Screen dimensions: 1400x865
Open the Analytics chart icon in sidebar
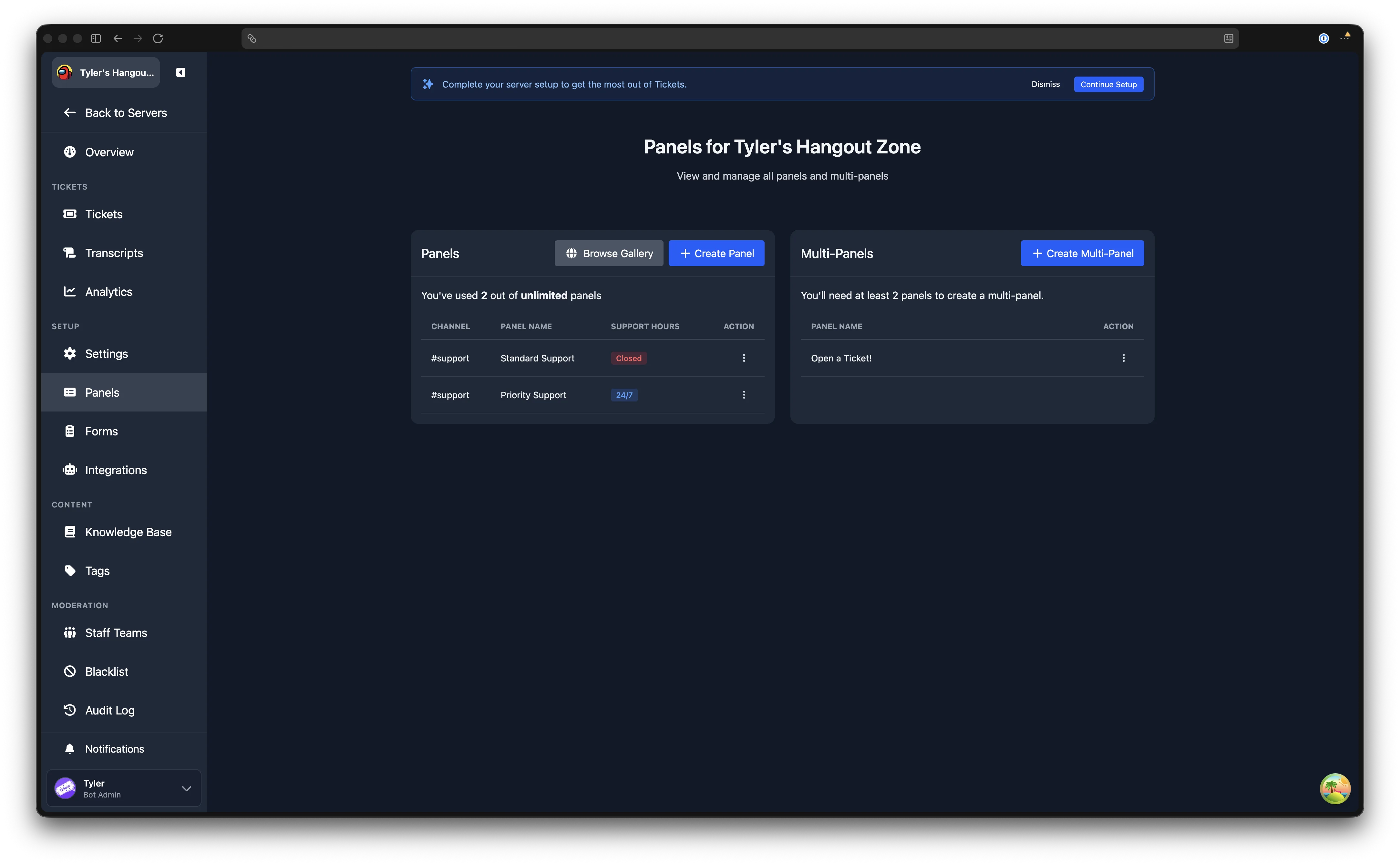tap(70, 292)
